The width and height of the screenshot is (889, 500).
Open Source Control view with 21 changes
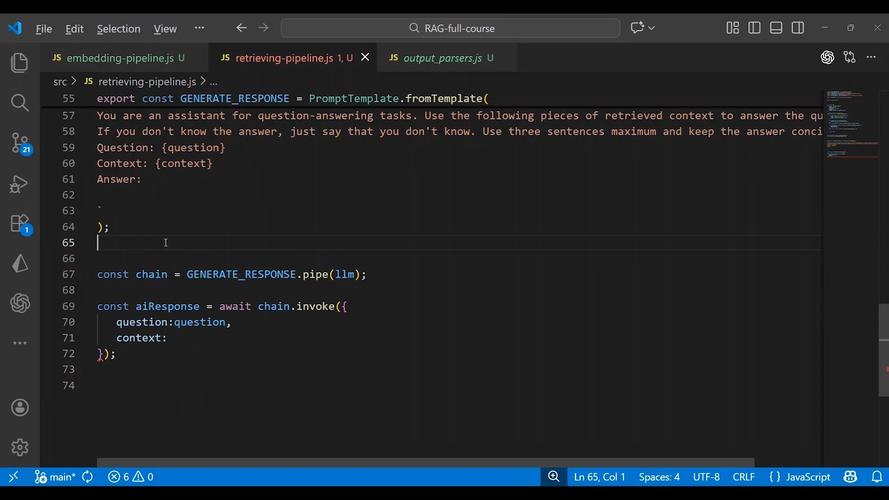click(19, 142)
